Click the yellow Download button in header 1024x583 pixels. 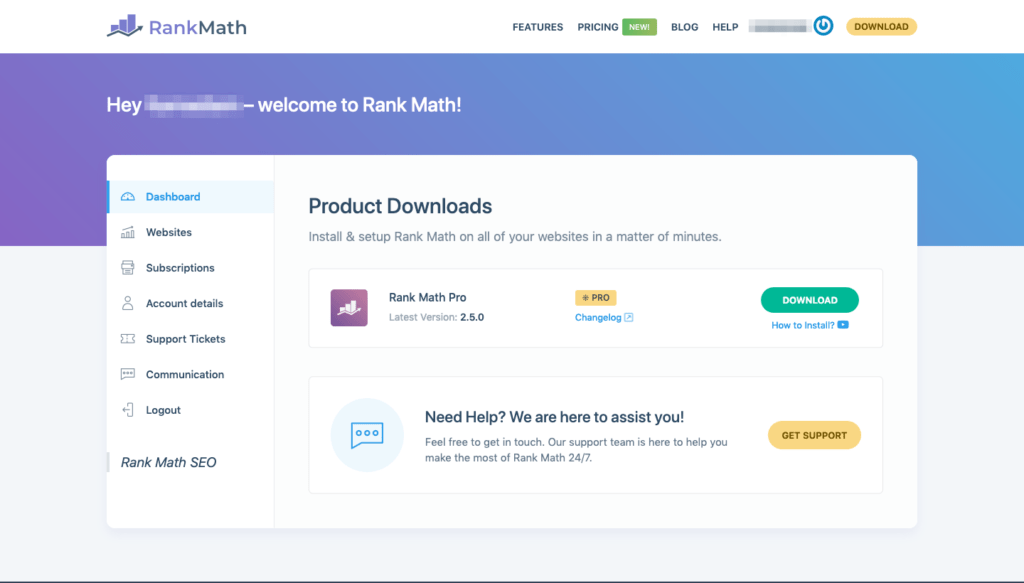[882, 27]
